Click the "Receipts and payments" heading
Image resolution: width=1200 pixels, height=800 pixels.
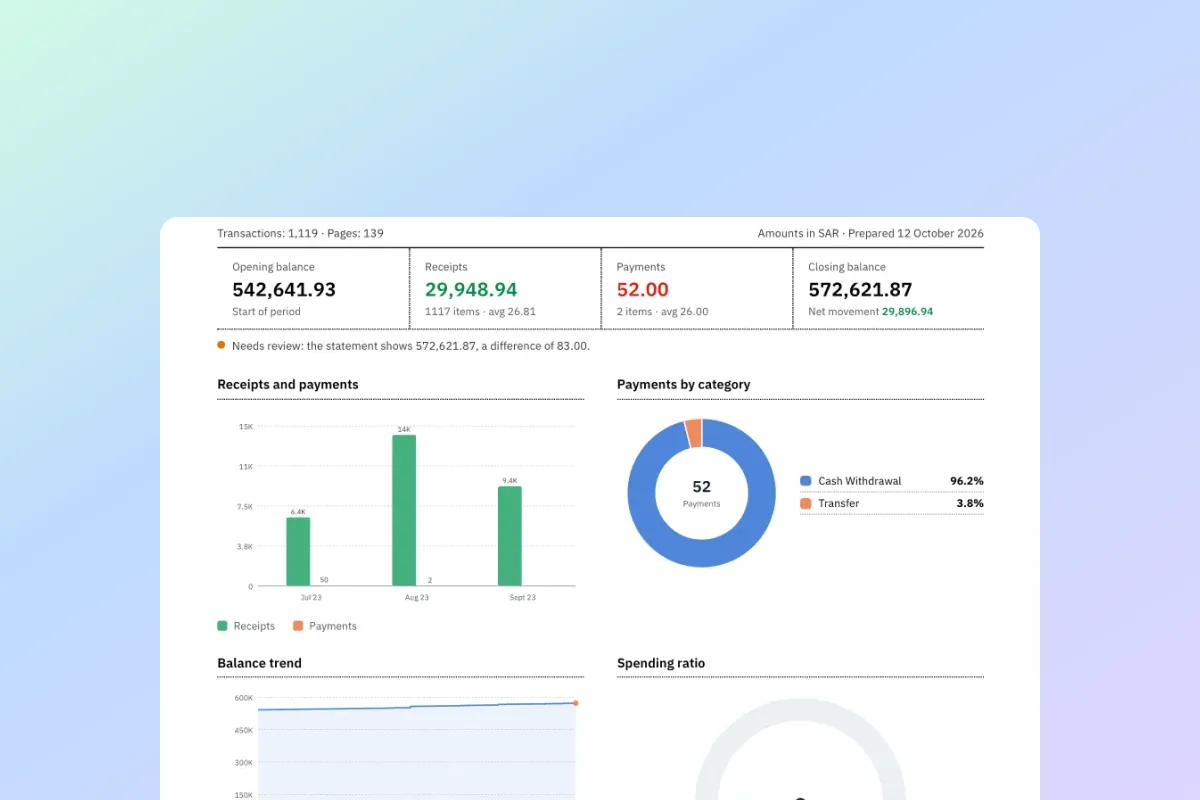(288, 384)
